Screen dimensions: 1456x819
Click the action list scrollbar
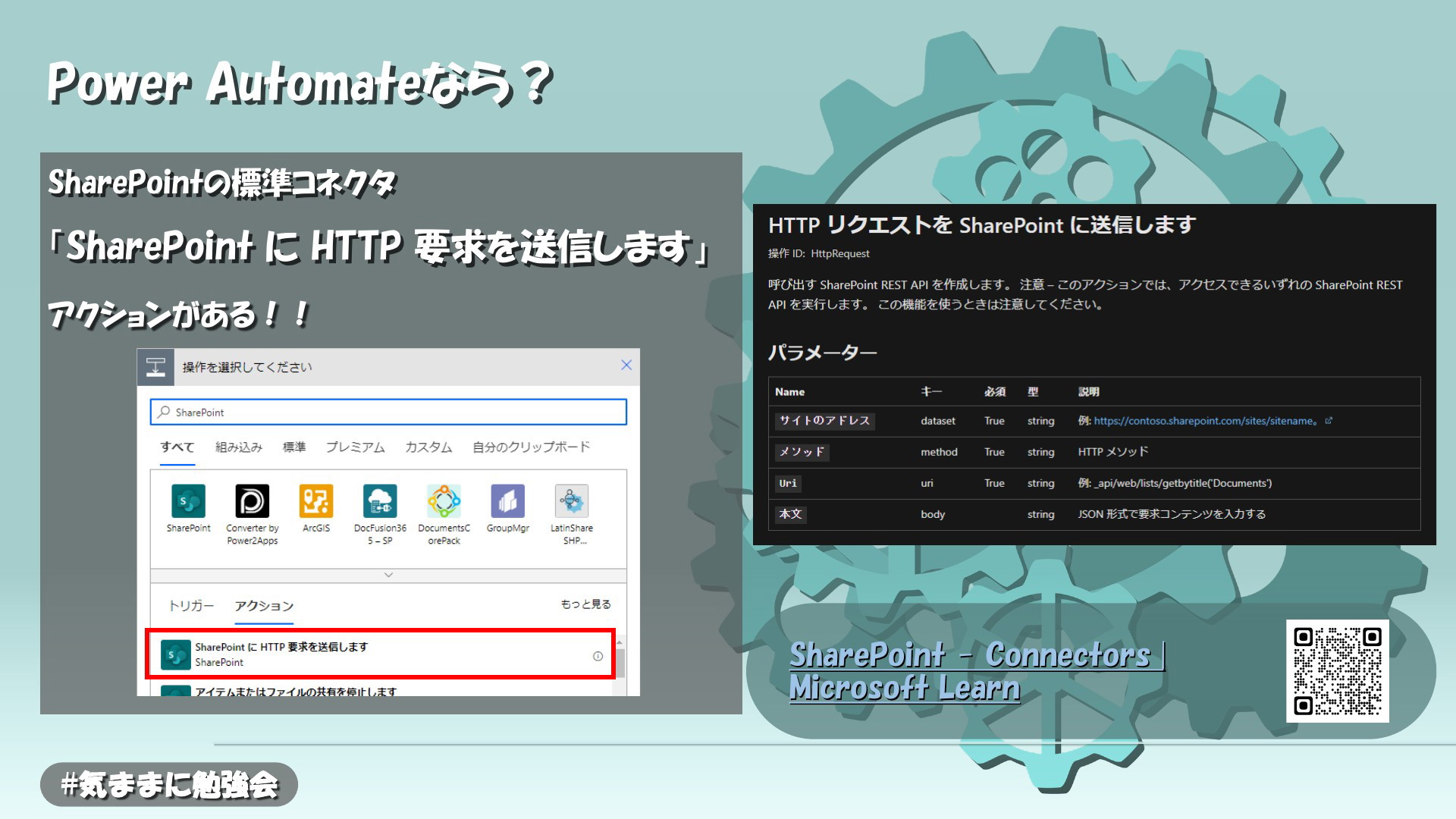(620, 664)
